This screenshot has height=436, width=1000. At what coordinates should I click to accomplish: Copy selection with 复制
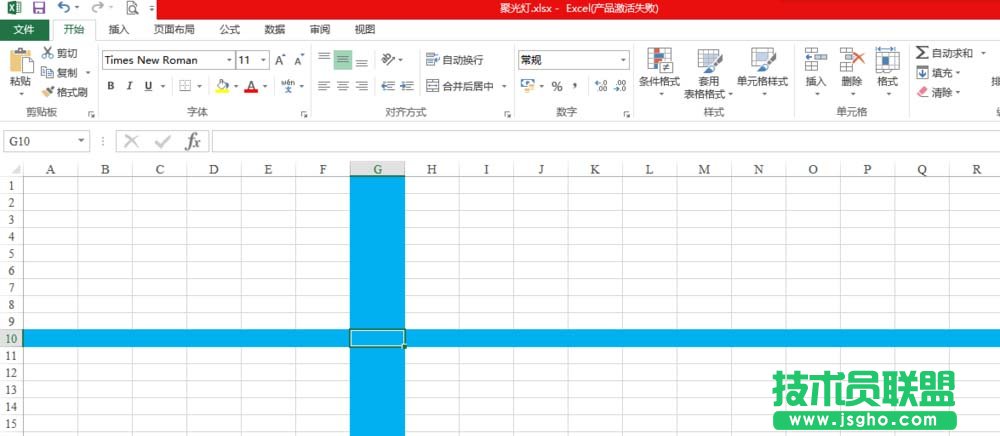click(x=59, y=73)
